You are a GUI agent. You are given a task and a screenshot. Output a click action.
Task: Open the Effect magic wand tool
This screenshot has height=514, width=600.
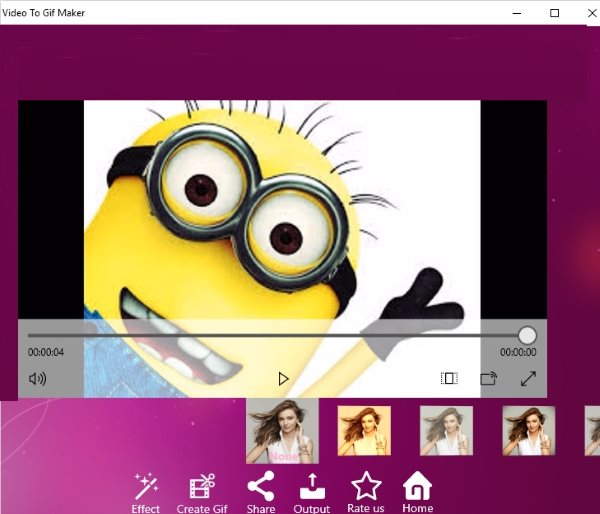[146, 487]
